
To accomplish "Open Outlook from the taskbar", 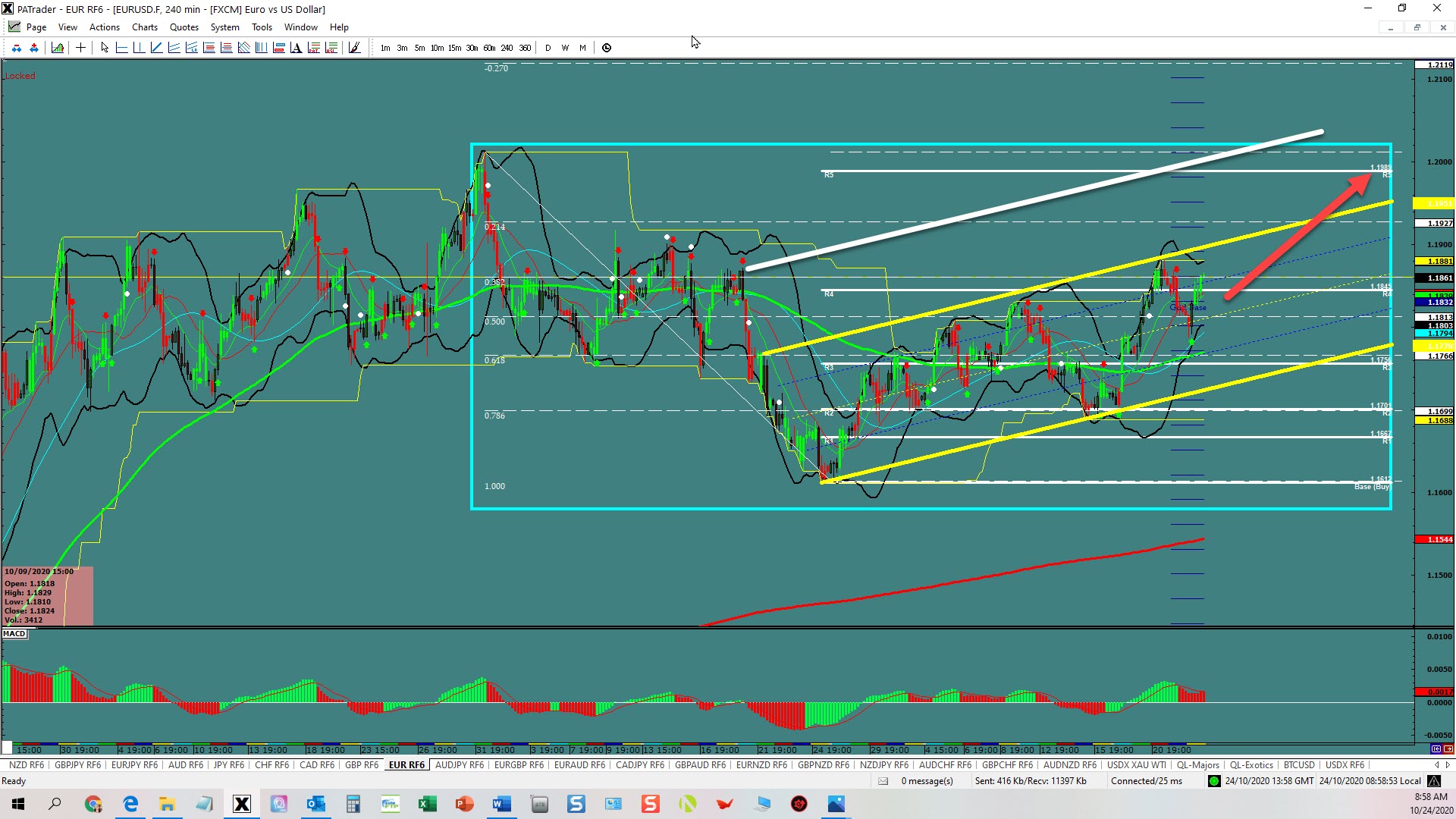I will coord(316,804).
